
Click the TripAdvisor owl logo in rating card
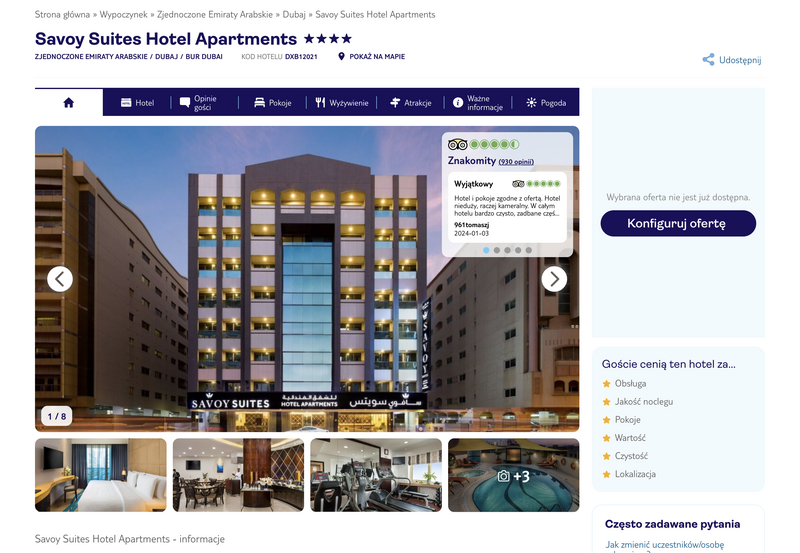point(458,144)
